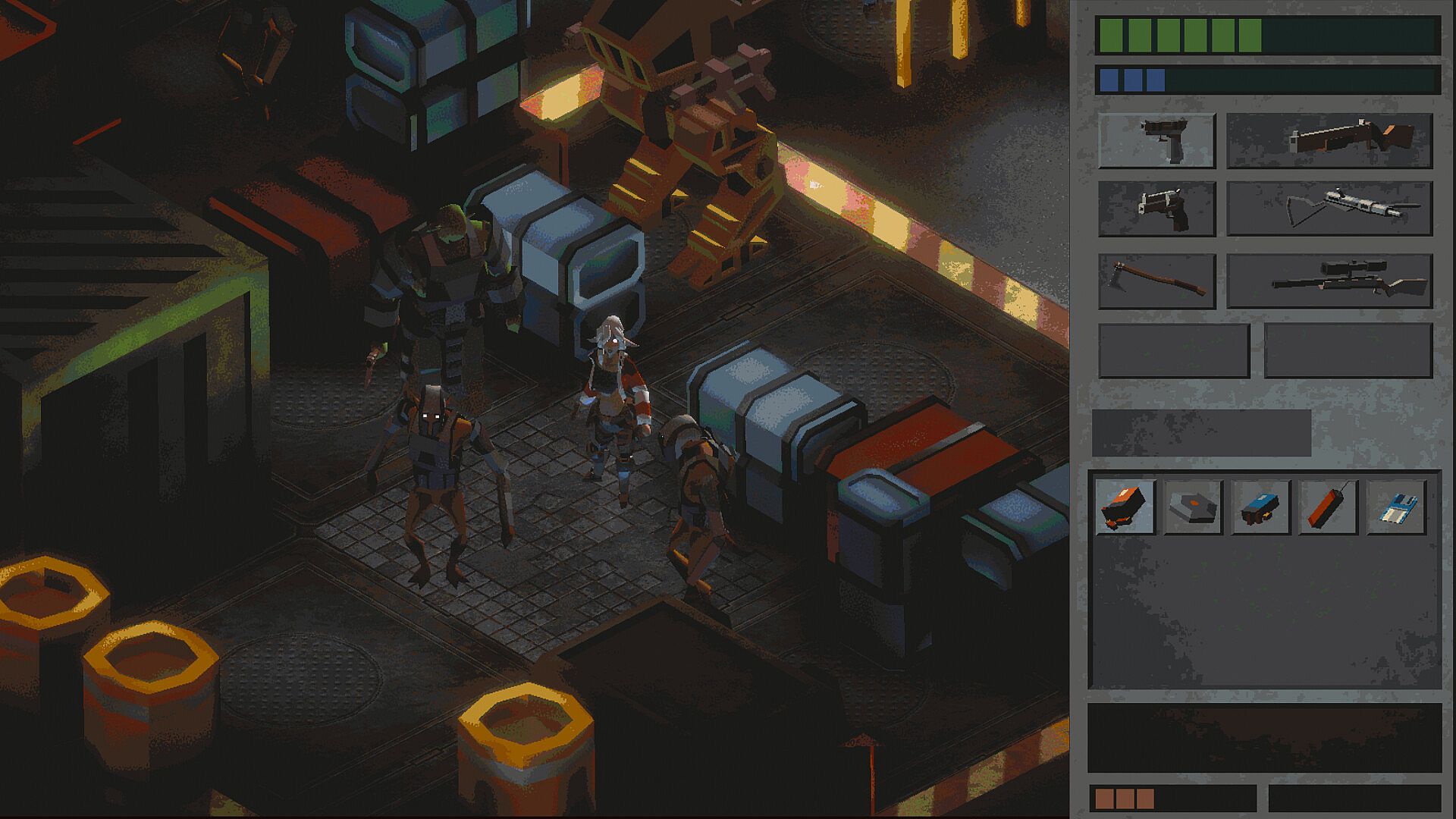Click the dark message box panel
Image resolution: width=1456 pixels, height=819 pixels.
click(1264, 737)
